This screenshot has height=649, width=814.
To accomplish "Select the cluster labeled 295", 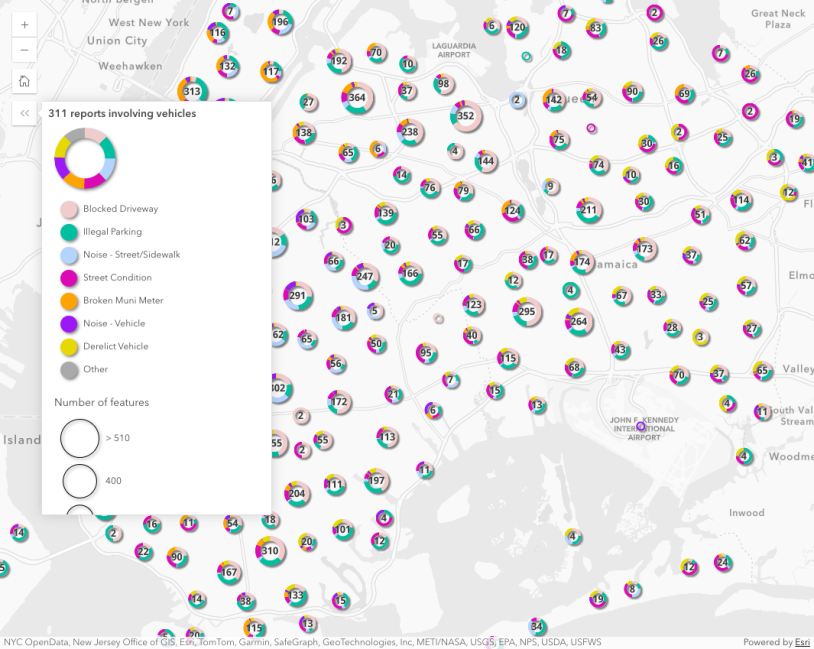I will pos(526,312).
